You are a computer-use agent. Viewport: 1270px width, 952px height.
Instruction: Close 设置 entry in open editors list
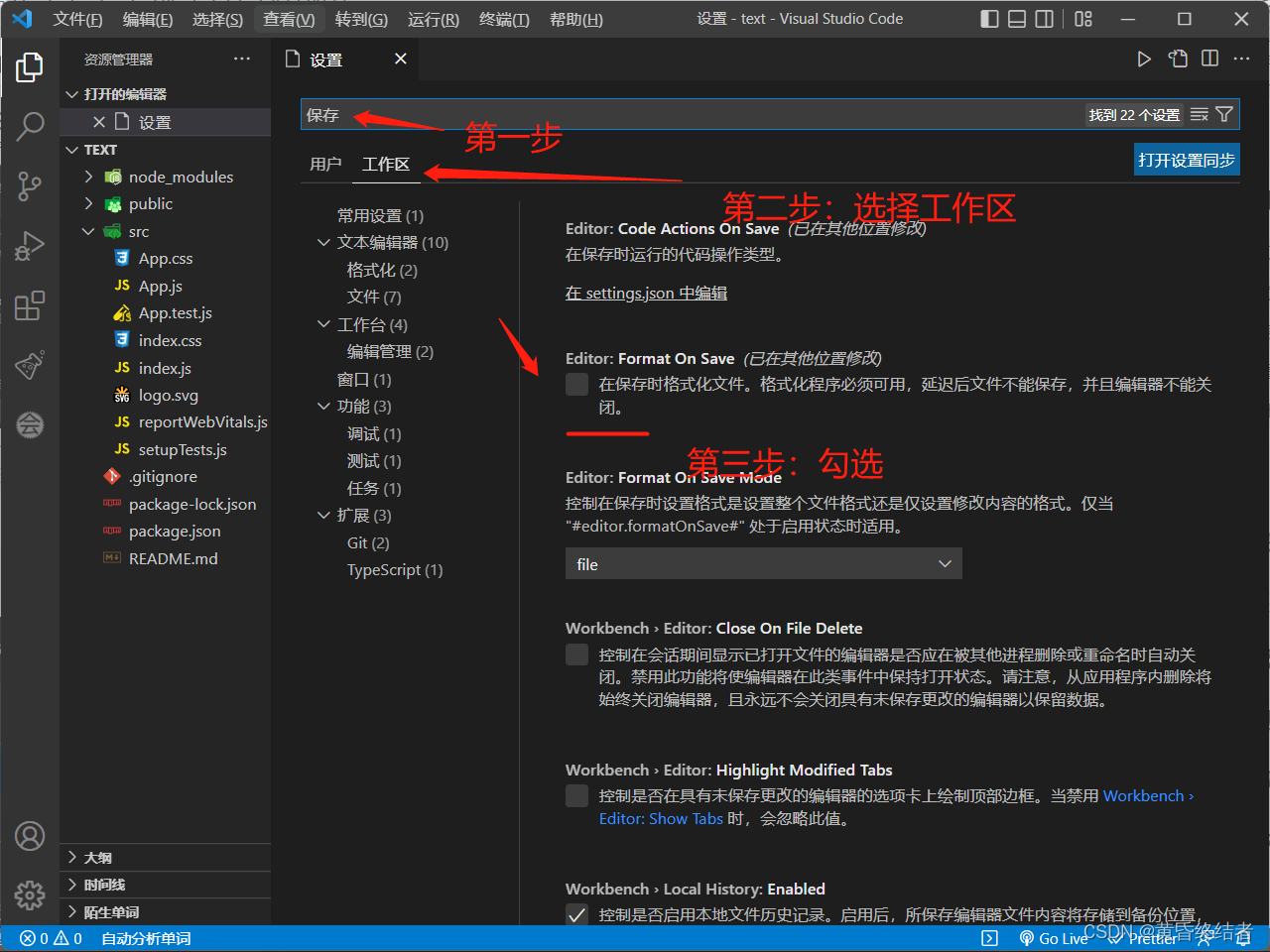pos(99,122)
